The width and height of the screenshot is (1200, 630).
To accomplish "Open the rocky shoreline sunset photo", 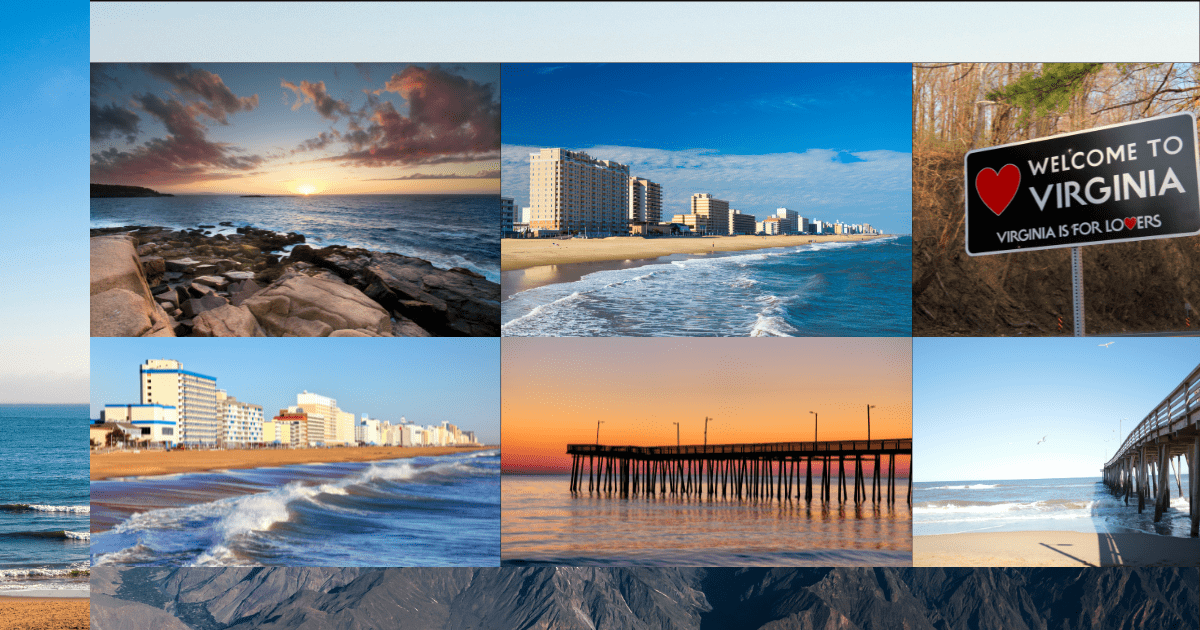I will [295, 200].
